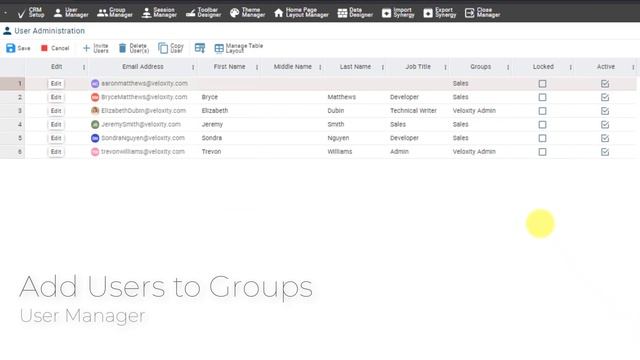
Task: Click the Save icon button
Action: pos(11,48)
